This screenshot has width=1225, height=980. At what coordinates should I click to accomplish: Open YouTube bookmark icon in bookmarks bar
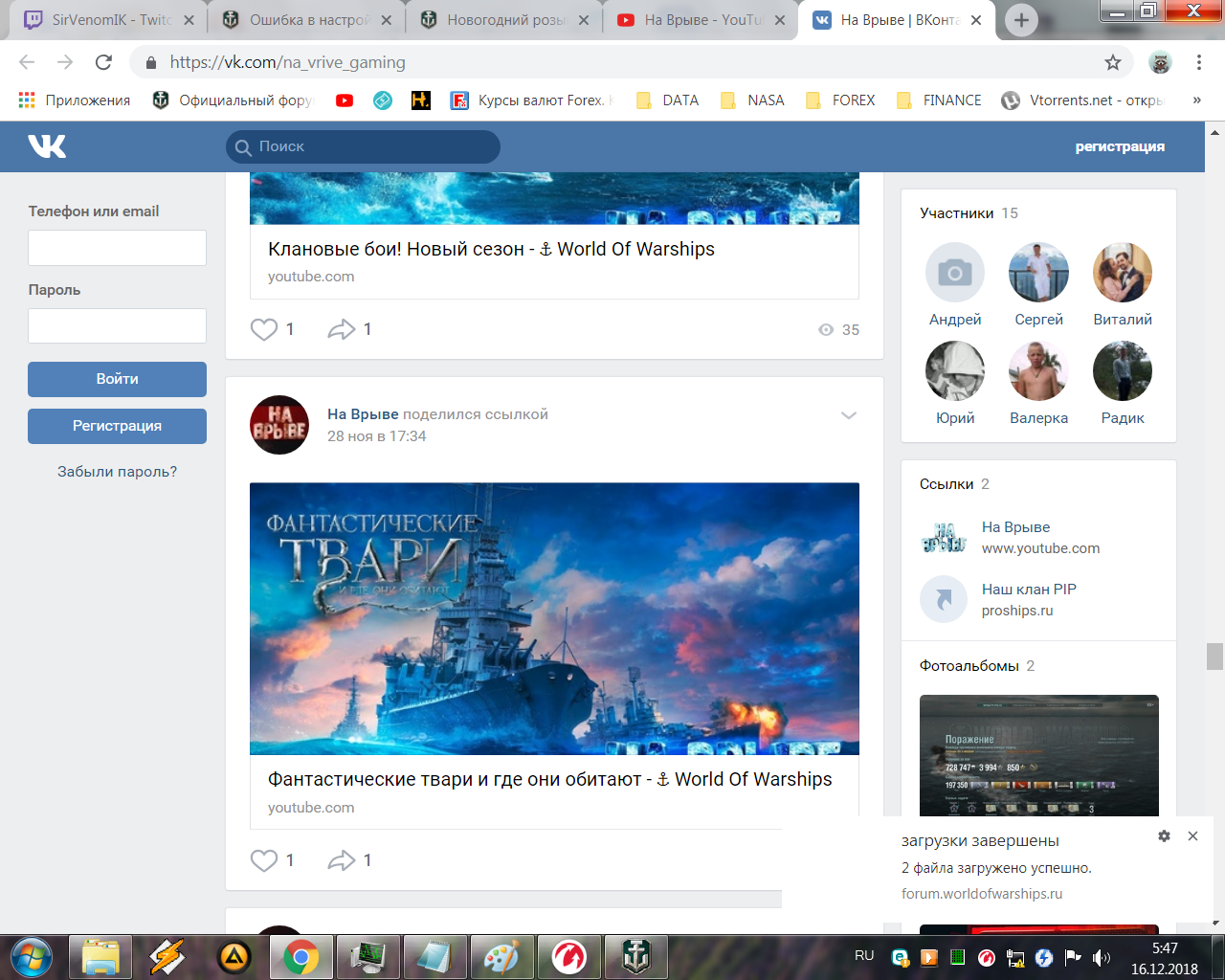pyautogui.click(x=345, y=100)
